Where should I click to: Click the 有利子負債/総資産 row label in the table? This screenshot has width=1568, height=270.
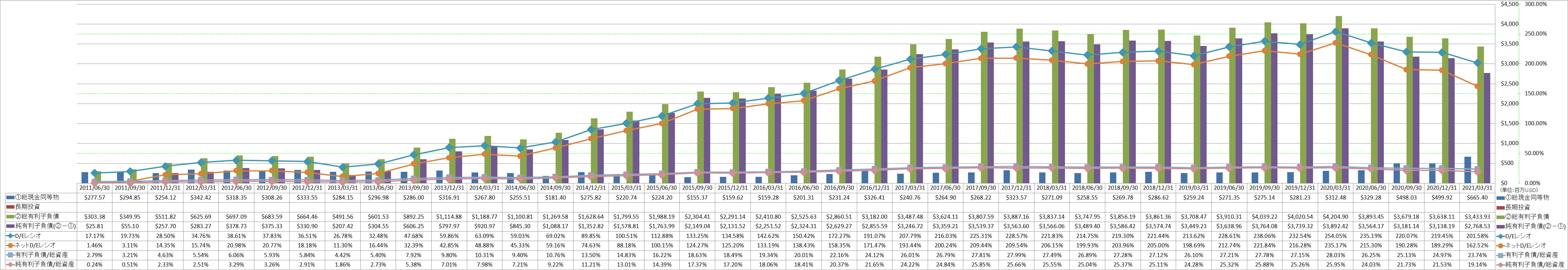click(x=42, y=255)
